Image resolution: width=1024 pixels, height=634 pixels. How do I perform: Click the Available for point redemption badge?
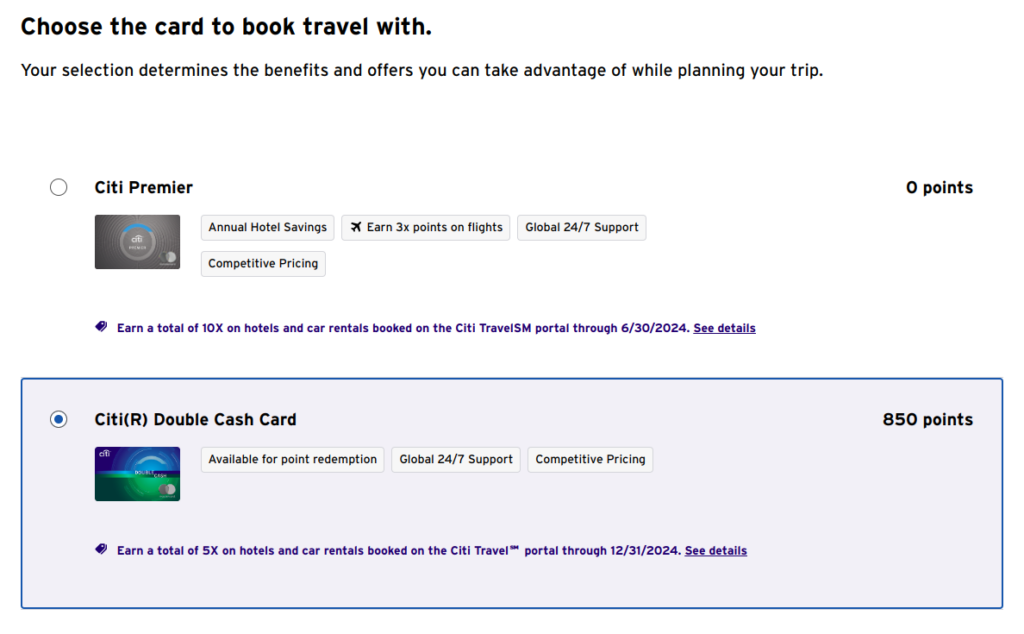tap(292, 459)
